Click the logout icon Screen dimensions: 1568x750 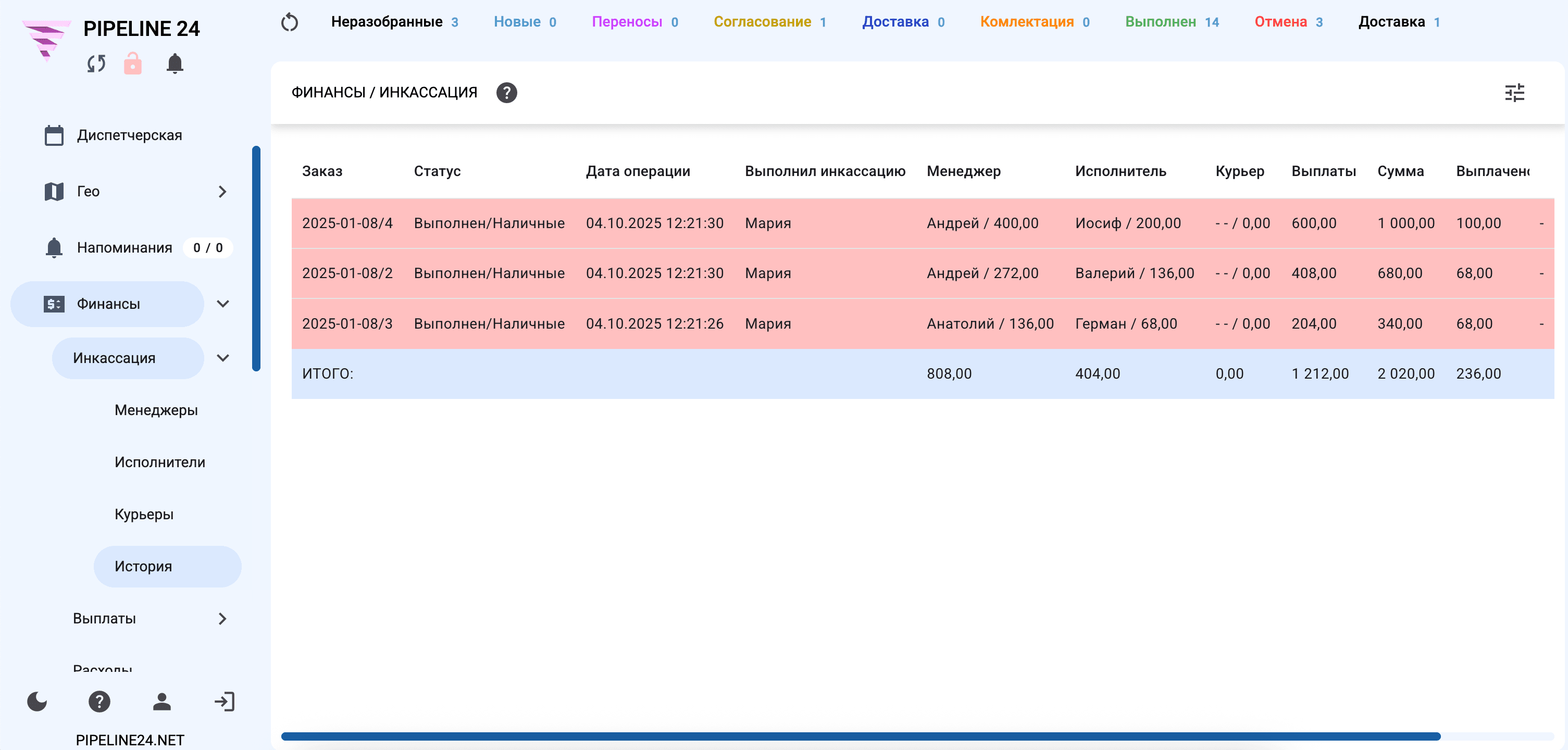click(224, 701)
